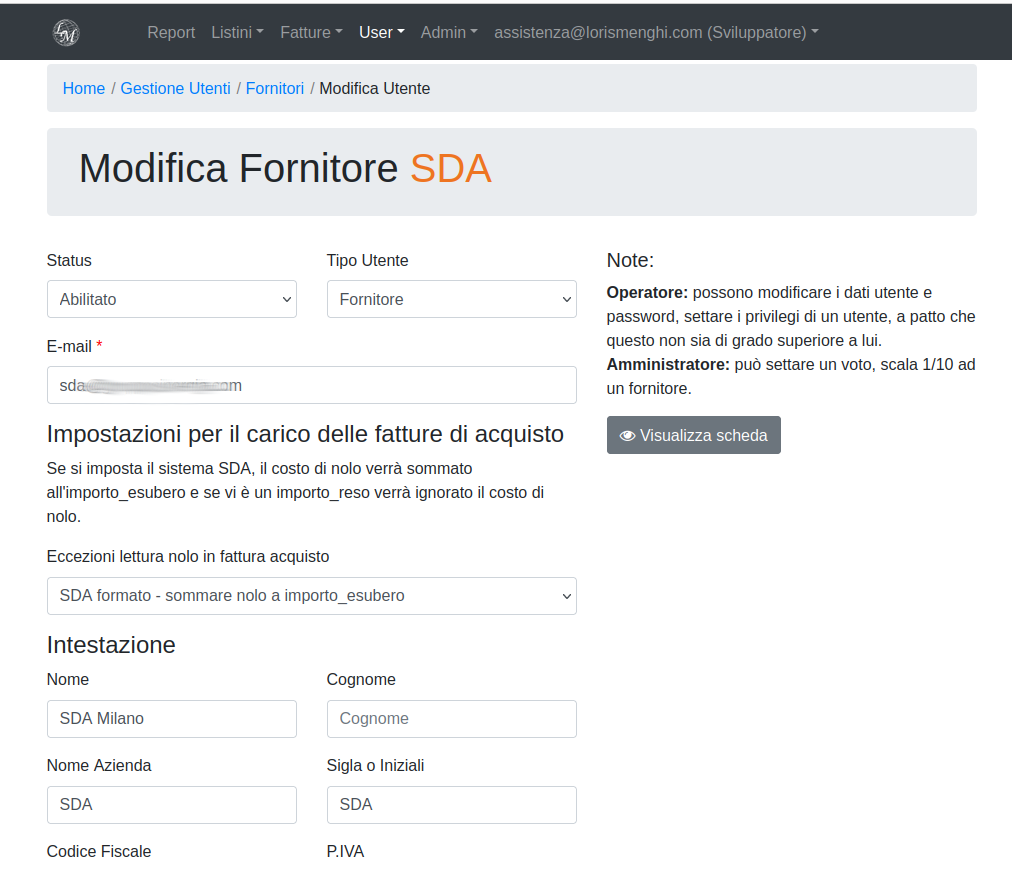Expand Eccezioni lettura nolo dropdown
Image resolution: width=1012 pixels, height=871 pixels.
pyautogui.click(x=312, y=596)
